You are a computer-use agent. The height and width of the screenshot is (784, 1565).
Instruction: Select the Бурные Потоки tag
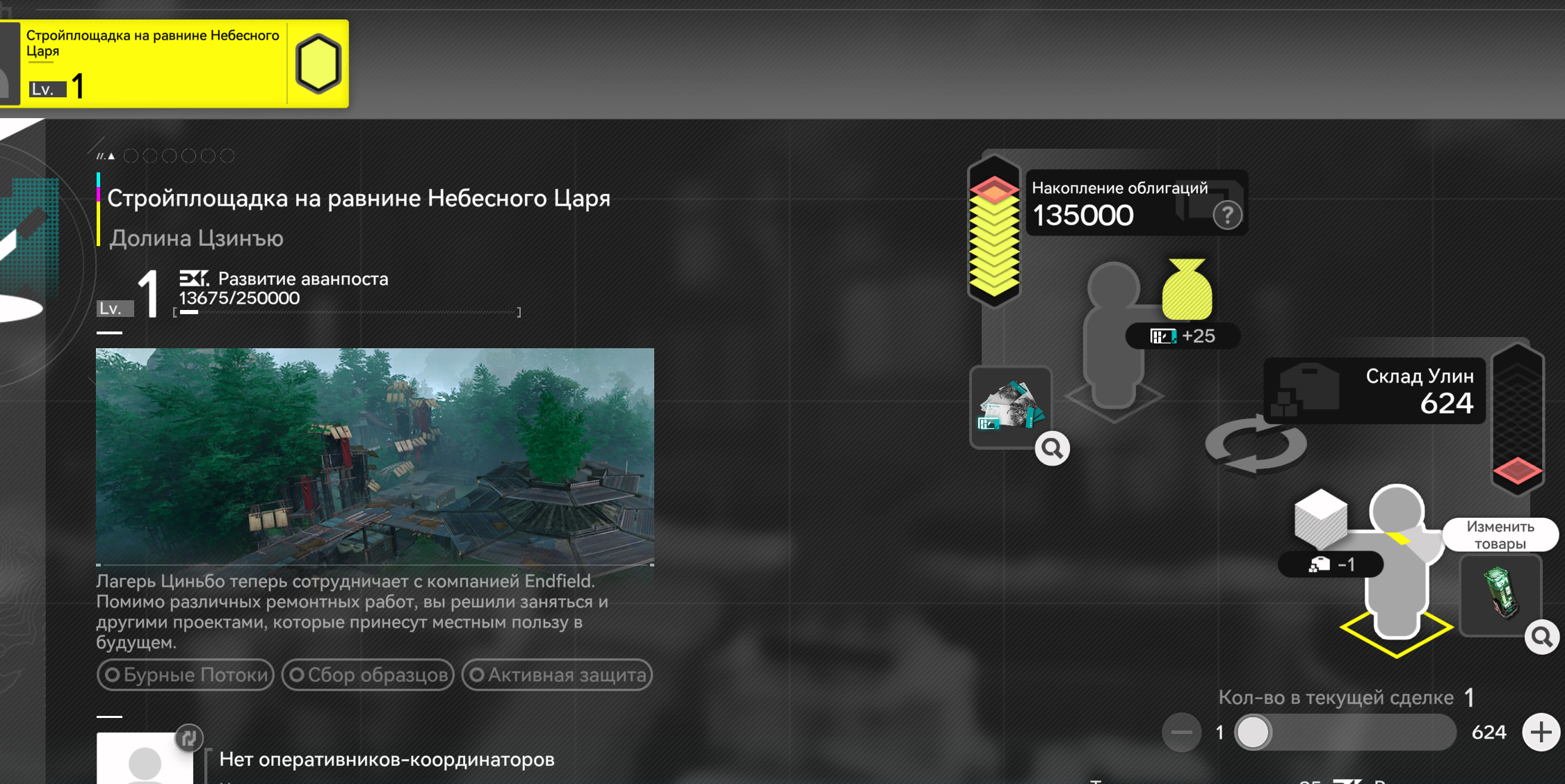(186, 675)
